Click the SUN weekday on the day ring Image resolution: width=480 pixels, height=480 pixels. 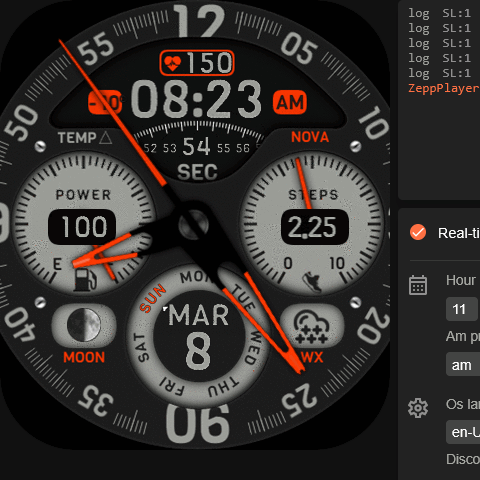(x=152, y=298)
